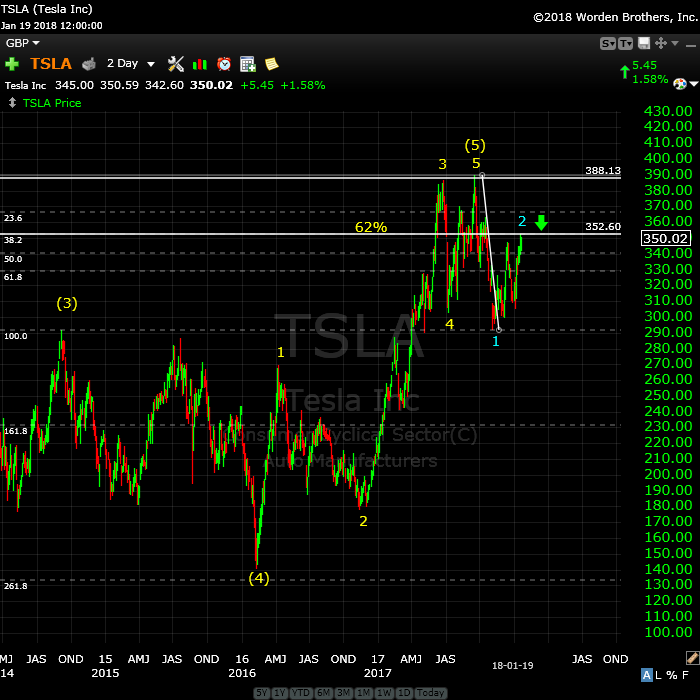Click the 352.60 horizontal line label
700x700 pixels.
pos(603,226)
